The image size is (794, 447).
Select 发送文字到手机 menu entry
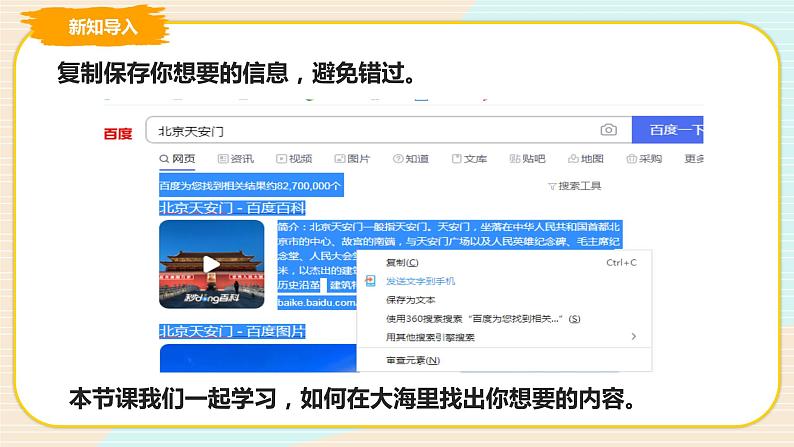[x=420, y=281]
